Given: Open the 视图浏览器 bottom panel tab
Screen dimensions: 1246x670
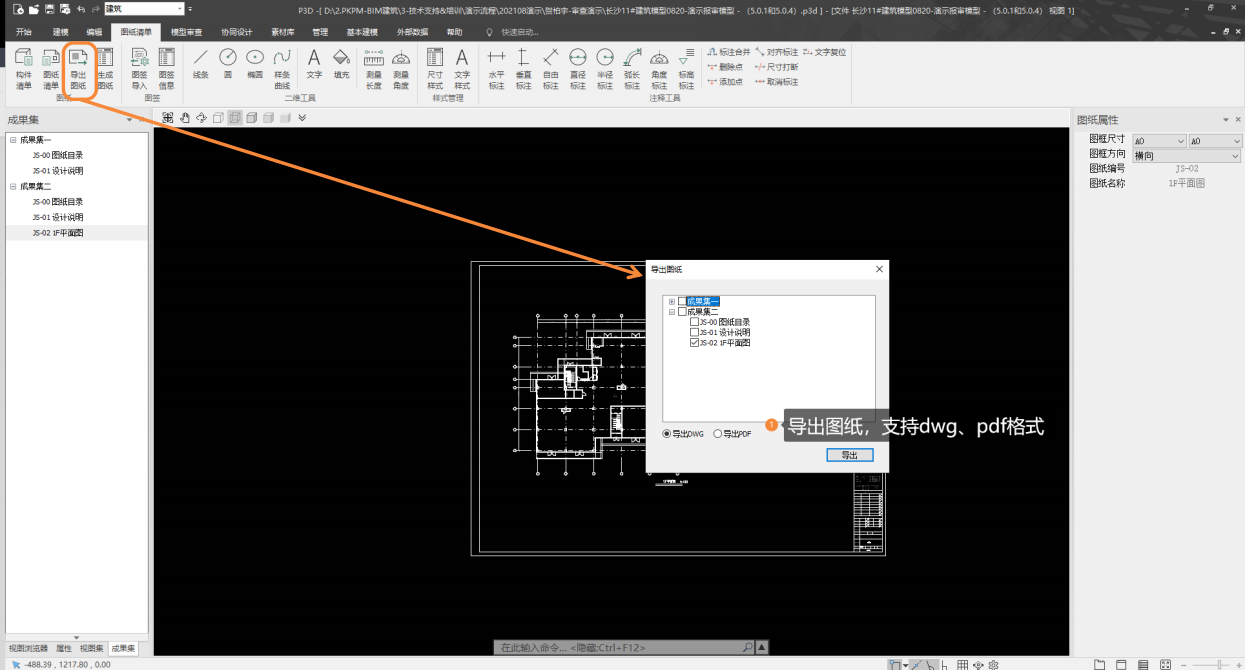Looking at the screenshot, I should pyautogui.click(x=27, y=649).
